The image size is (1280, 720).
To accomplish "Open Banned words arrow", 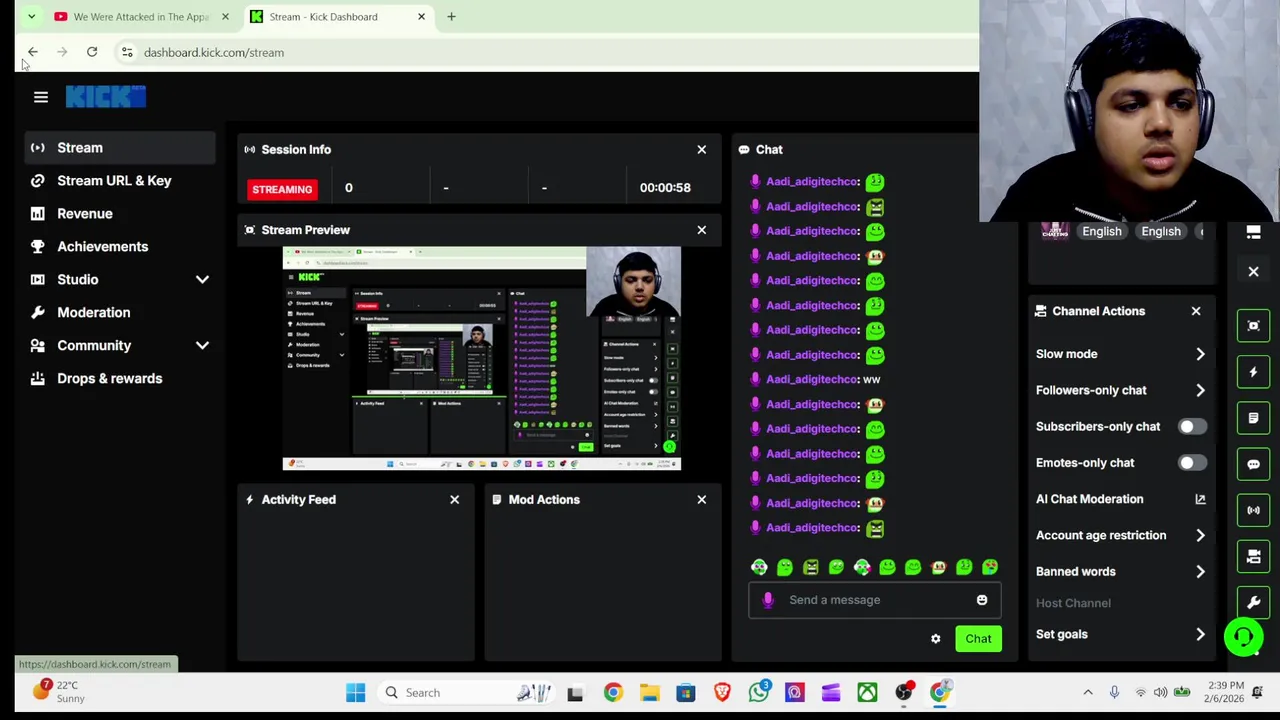I will (1200, 572).
